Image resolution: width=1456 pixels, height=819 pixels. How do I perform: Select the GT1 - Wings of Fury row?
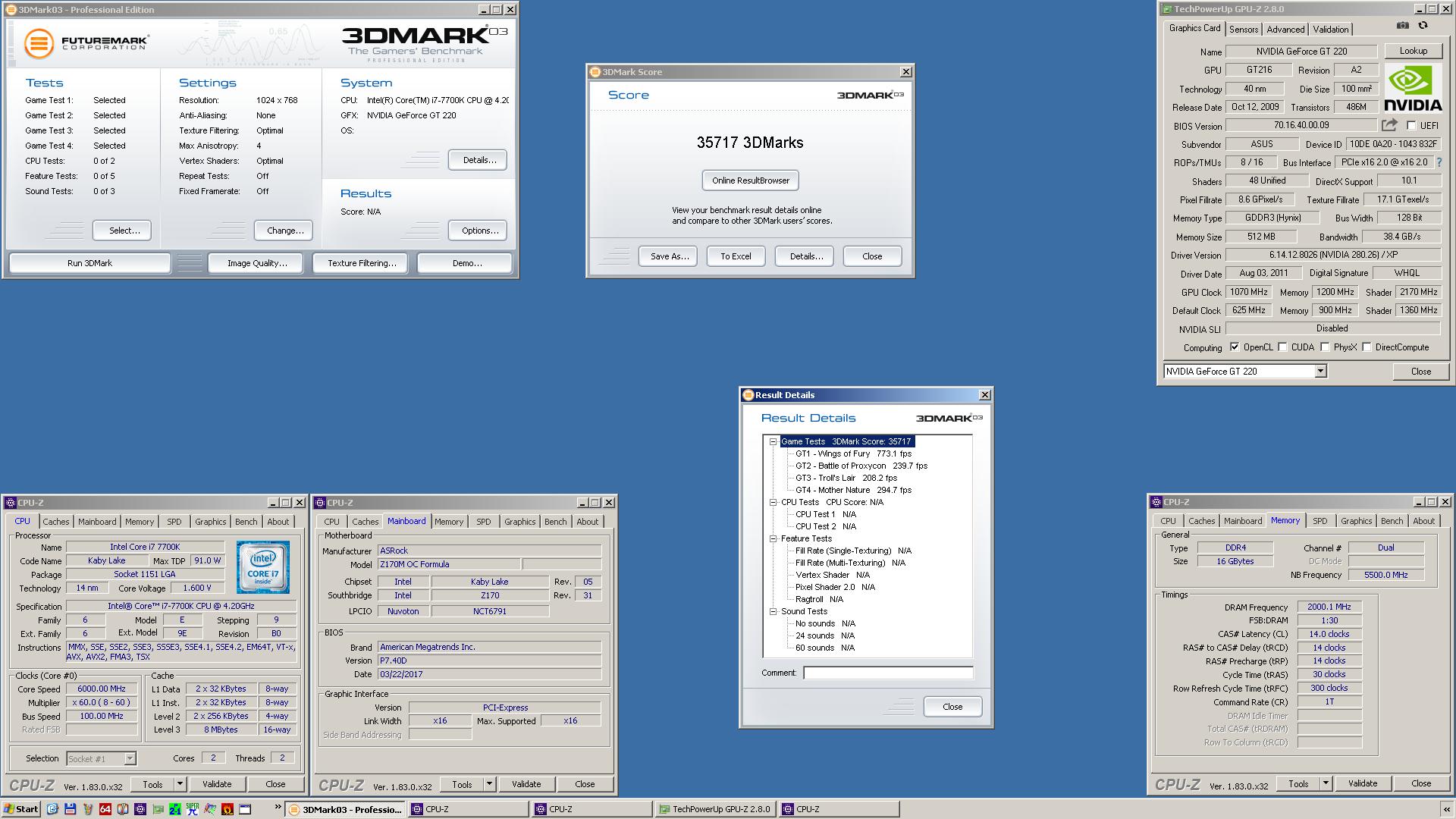click(853, 453)
